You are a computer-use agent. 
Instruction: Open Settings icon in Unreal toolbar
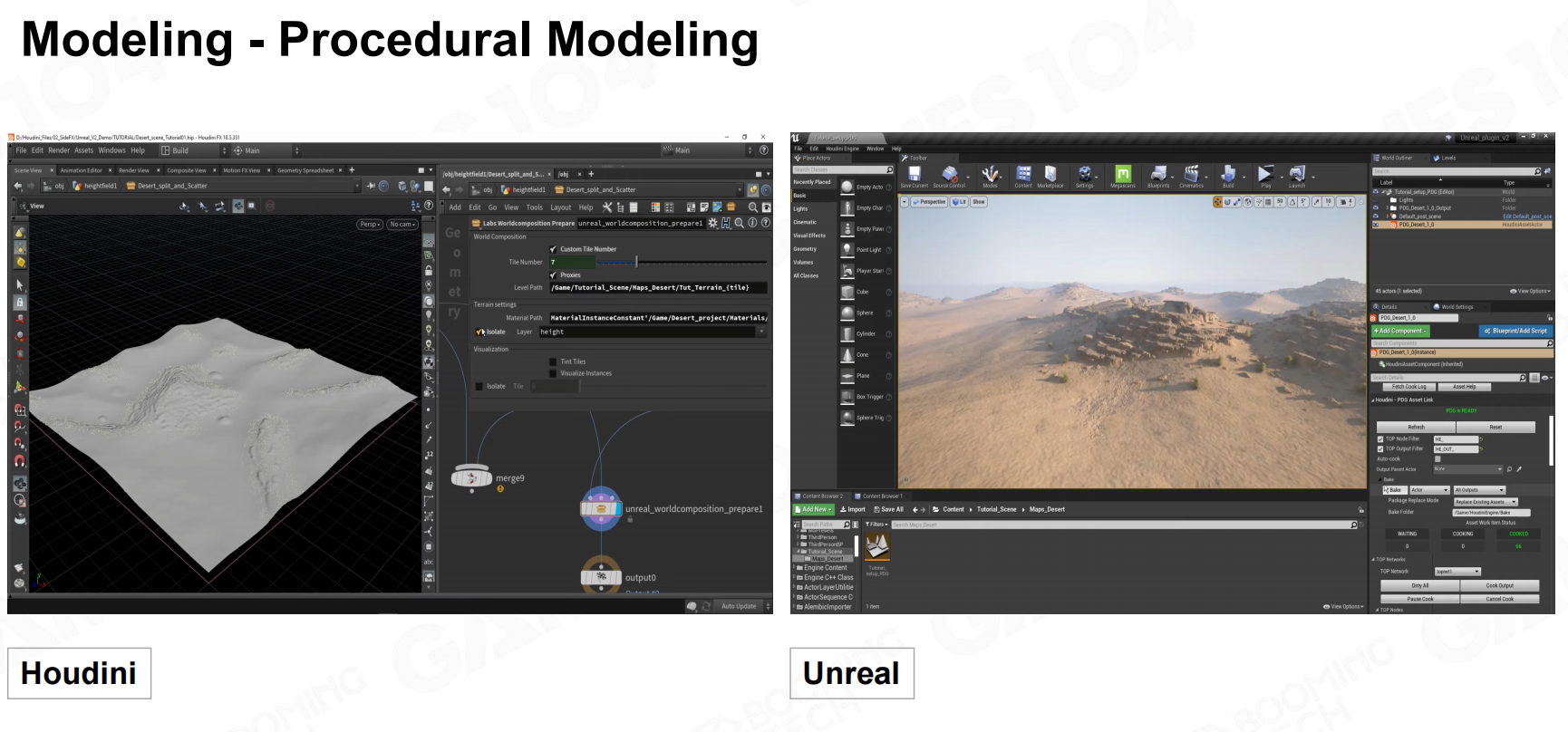point(1084,175)
